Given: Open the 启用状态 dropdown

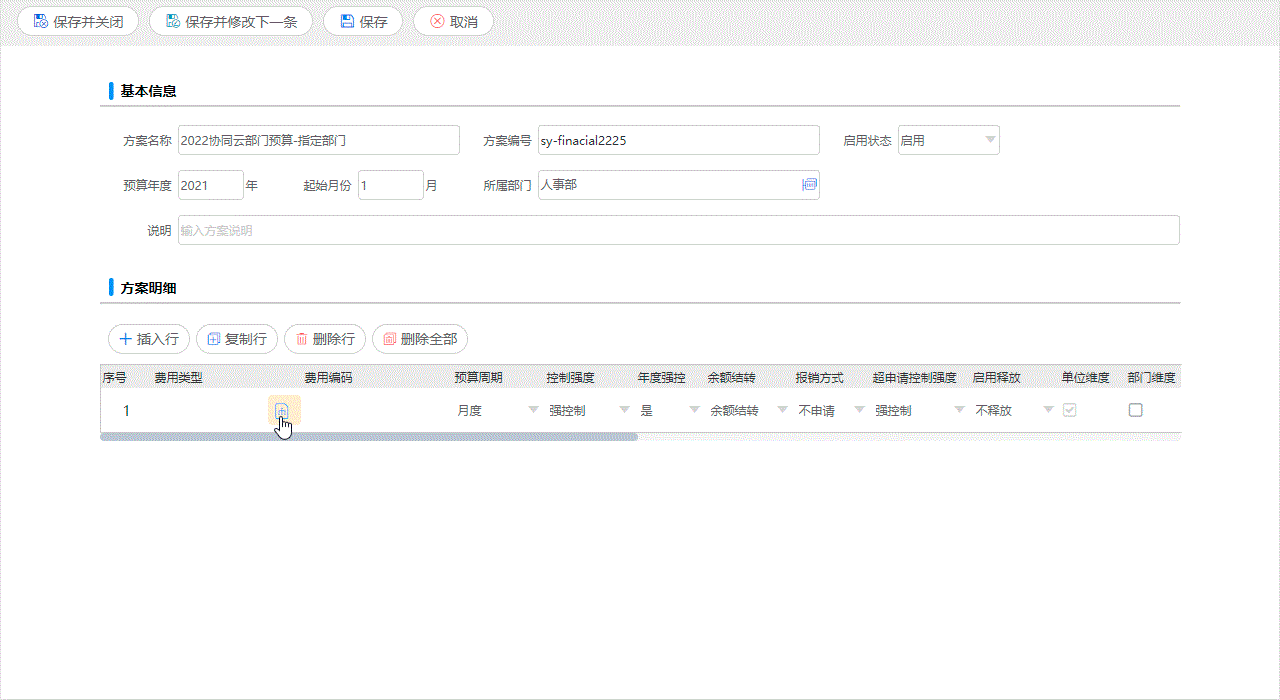Looking at the screenshot, I should 948,140.
